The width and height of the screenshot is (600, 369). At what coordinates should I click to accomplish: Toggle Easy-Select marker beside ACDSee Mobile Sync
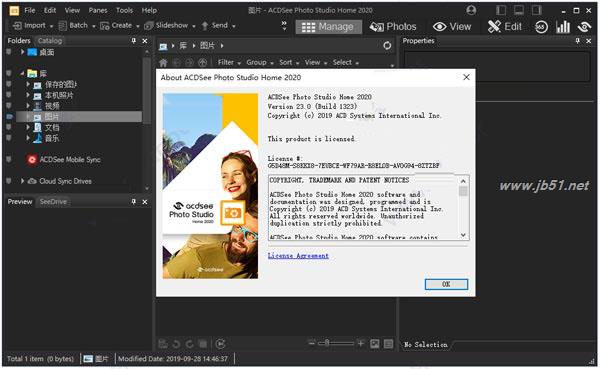pos(8,159)
